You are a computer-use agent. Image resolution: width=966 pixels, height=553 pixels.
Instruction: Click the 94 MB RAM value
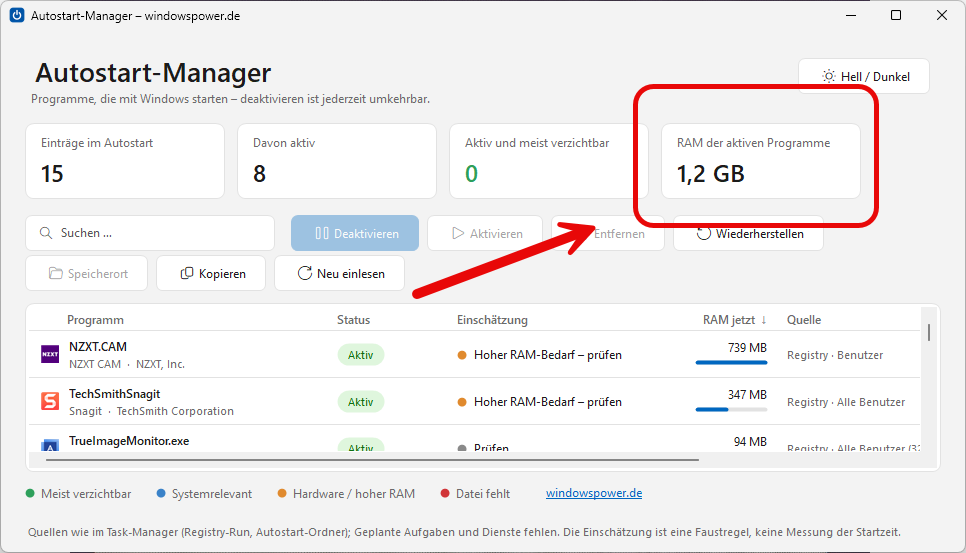(x=750, y=442)
